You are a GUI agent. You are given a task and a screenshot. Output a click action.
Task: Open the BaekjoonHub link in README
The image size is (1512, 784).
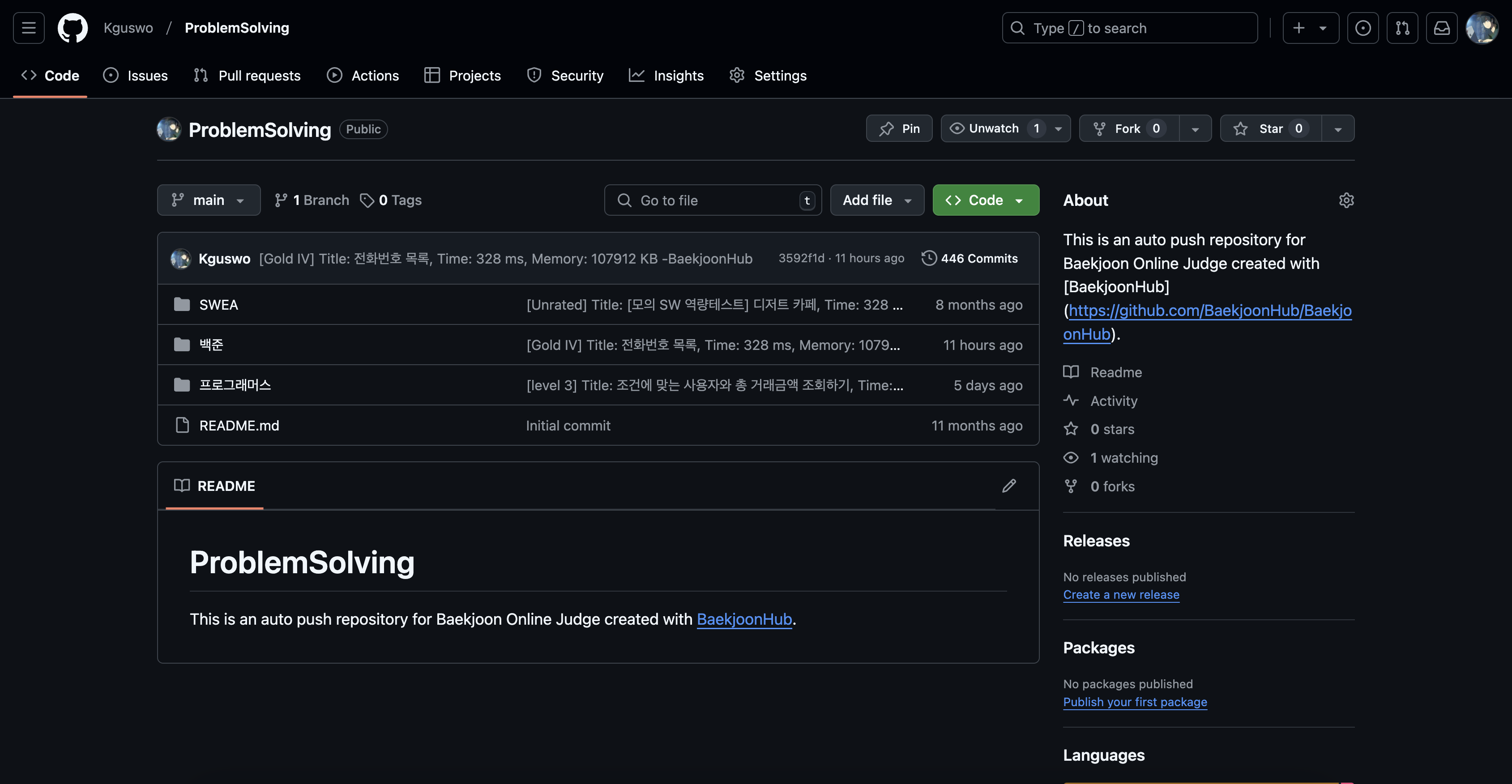743,619
